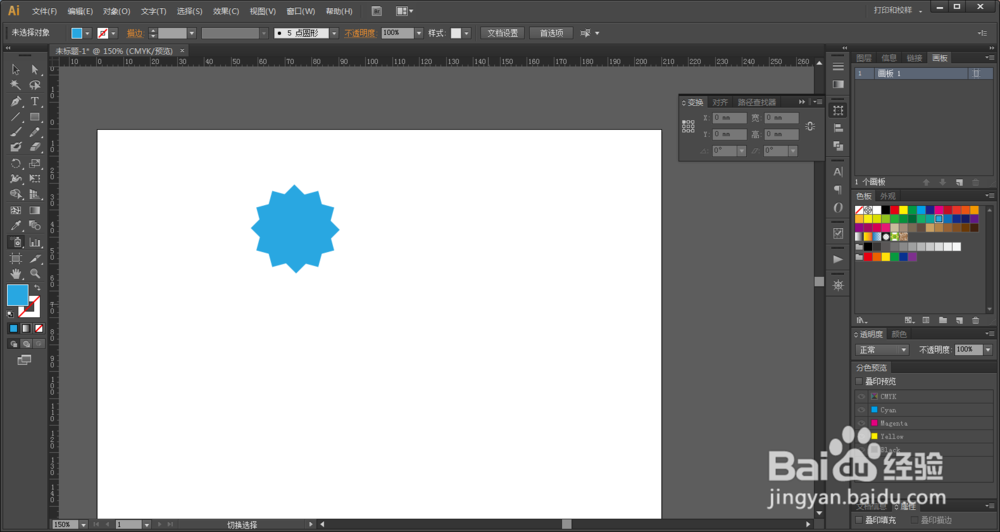Screen dimensions: 1000x532
Task: Click the 不透明度 link in control bar
Action: pos(360,33)
